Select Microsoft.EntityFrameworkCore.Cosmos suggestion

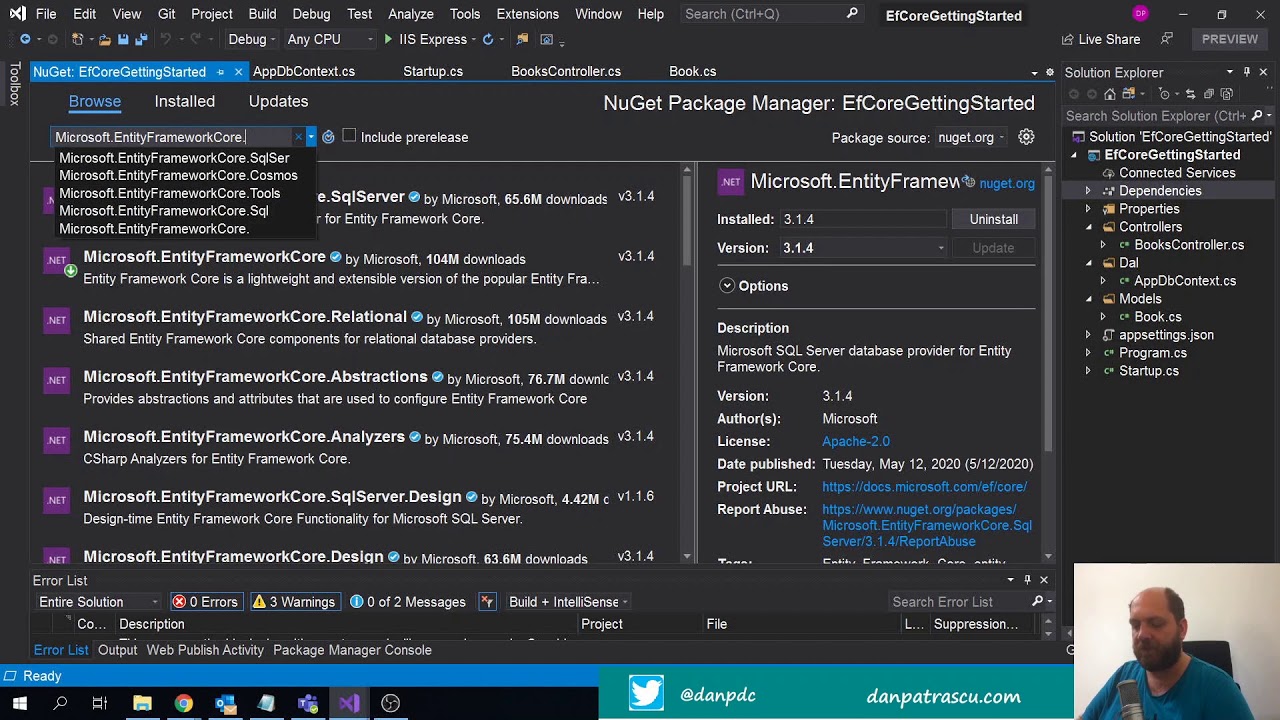click(x=178, y=176)
